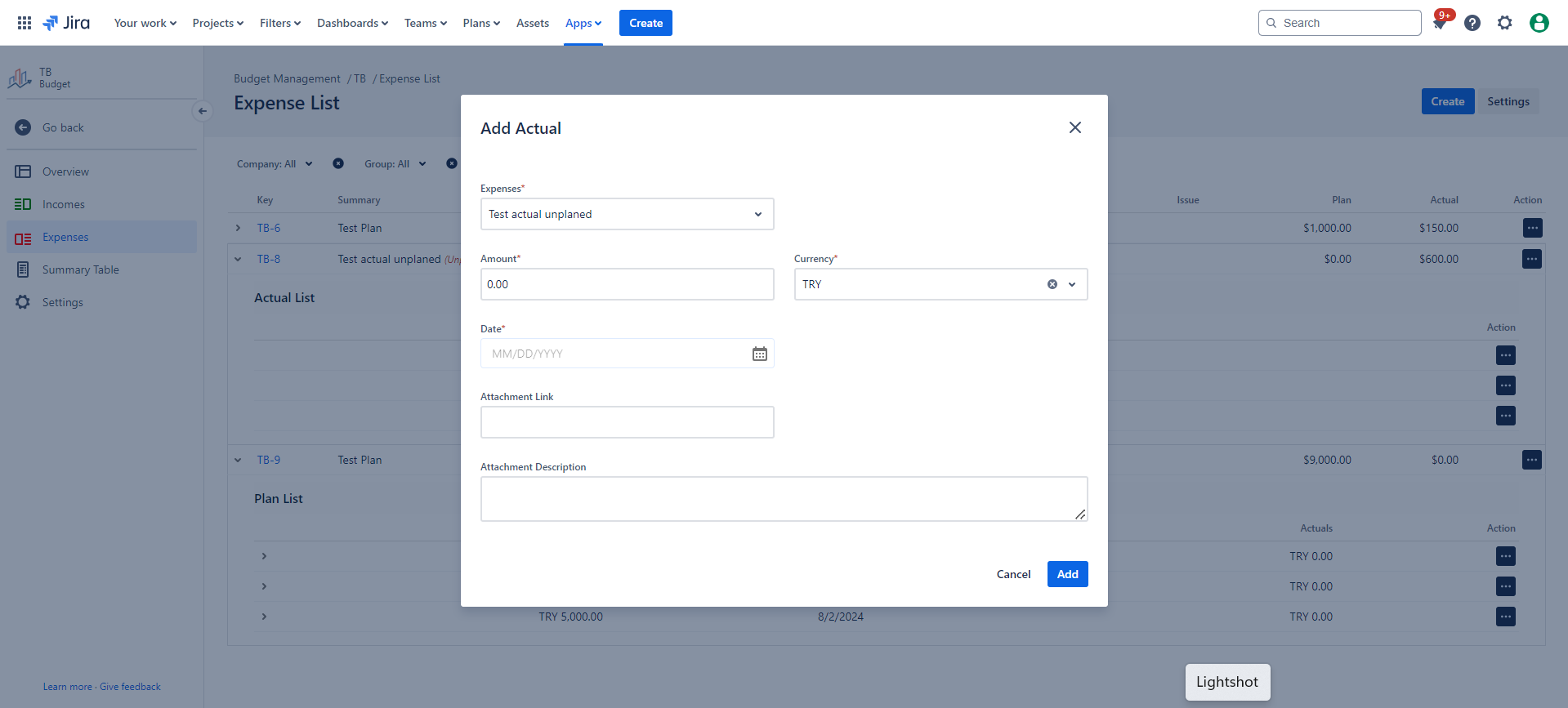Expand the TRY 5,000.00 plan row

[x=264, y=617]
